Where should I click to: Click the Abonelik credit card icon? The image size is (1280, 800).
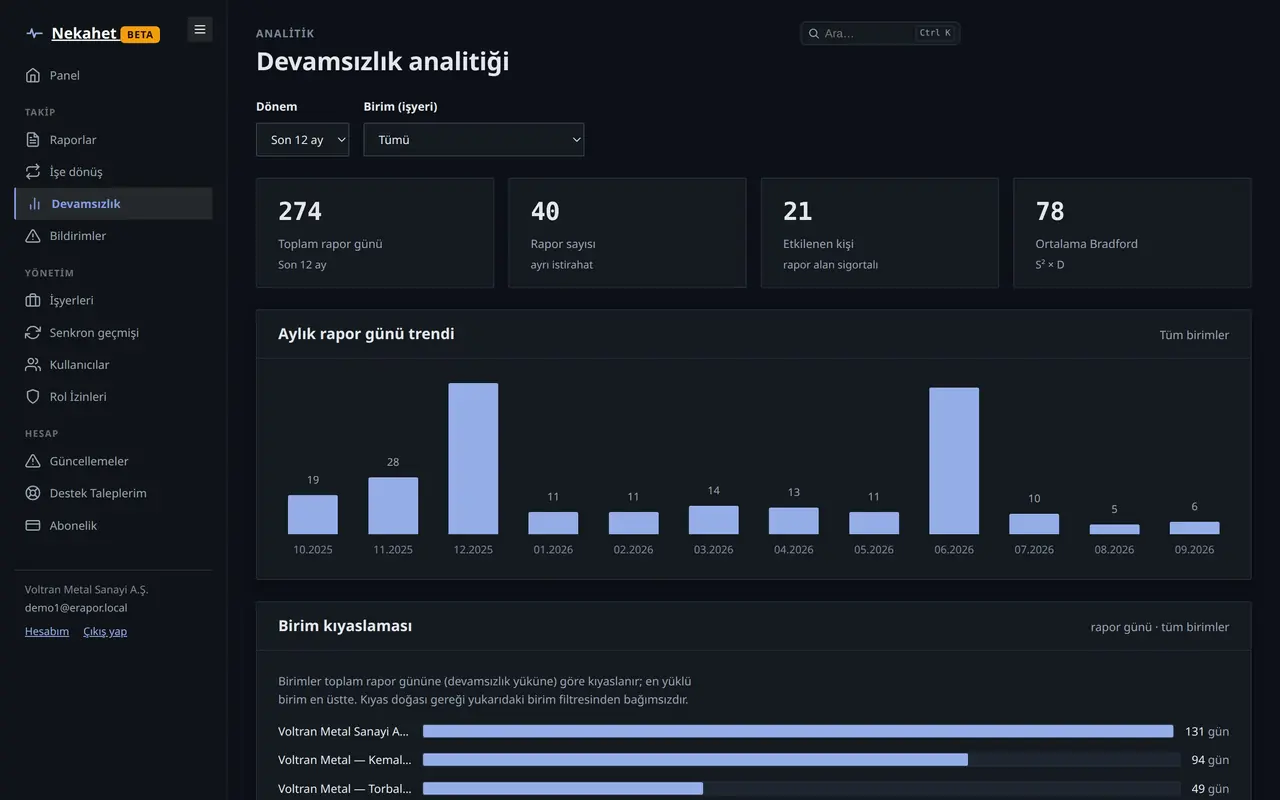[33, 525]
